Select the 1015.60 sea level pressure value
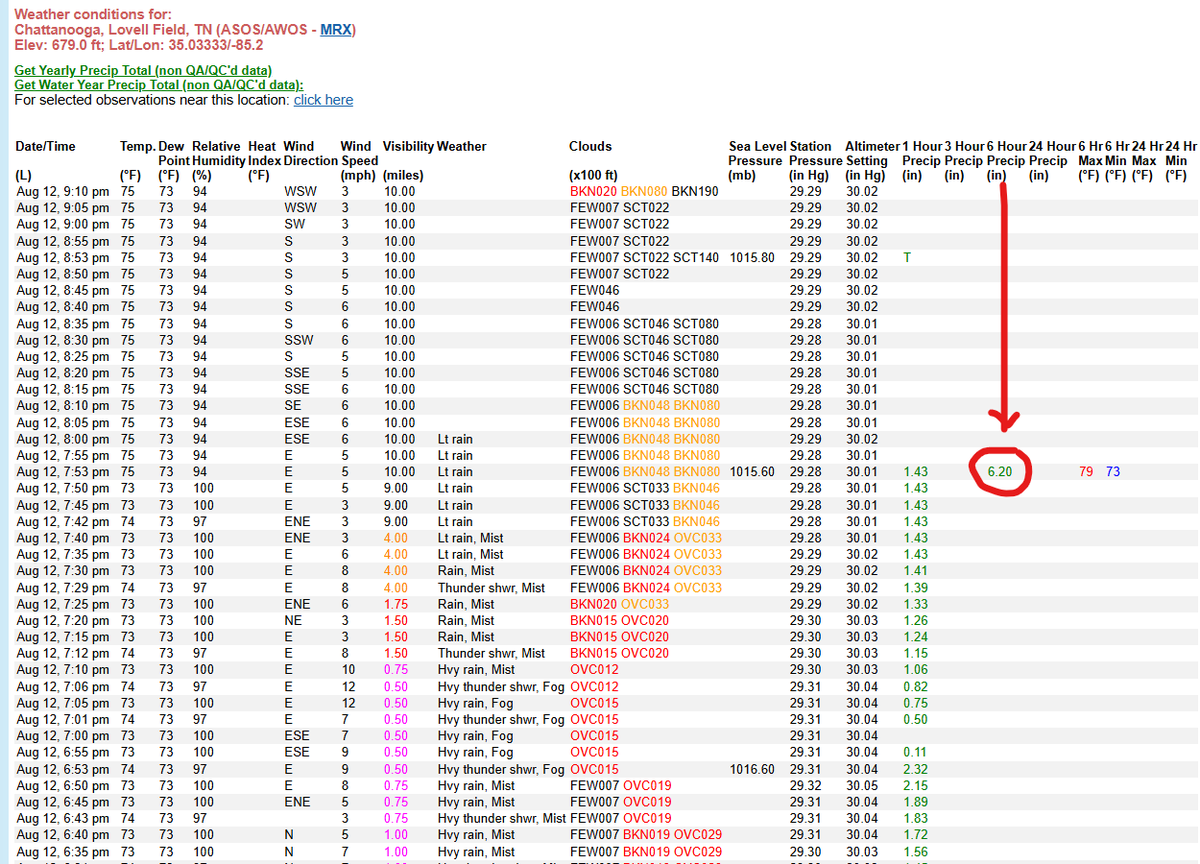The width and height of the screenshot is (1200, 864). click(x=752, y=471)
